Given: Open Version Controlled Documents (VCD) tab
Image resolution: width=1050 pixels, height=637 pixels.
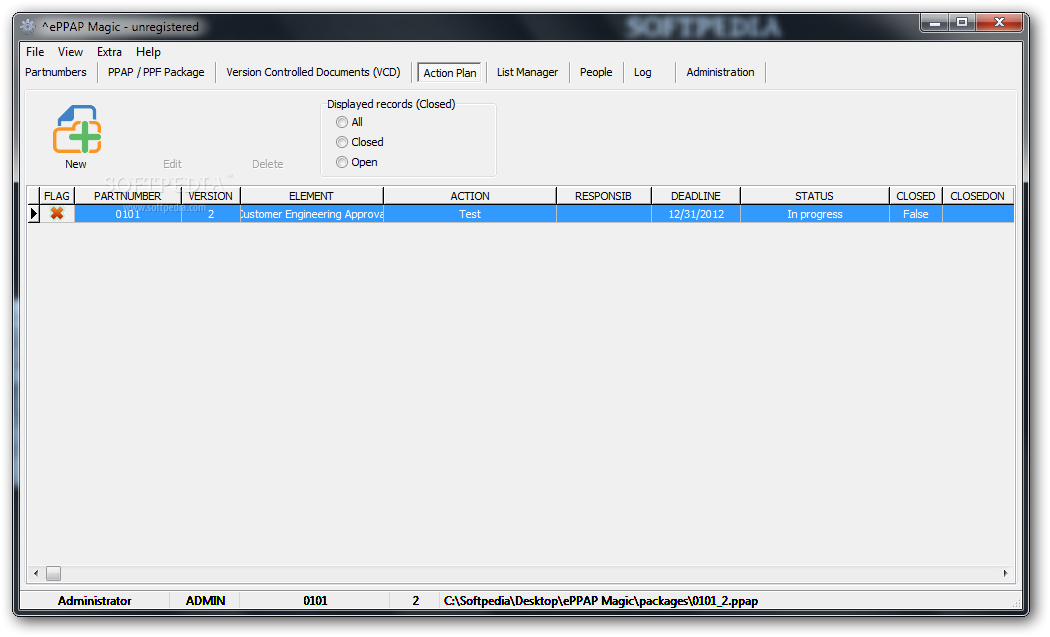Looking at the screenshot, I should tap(313, 72).
